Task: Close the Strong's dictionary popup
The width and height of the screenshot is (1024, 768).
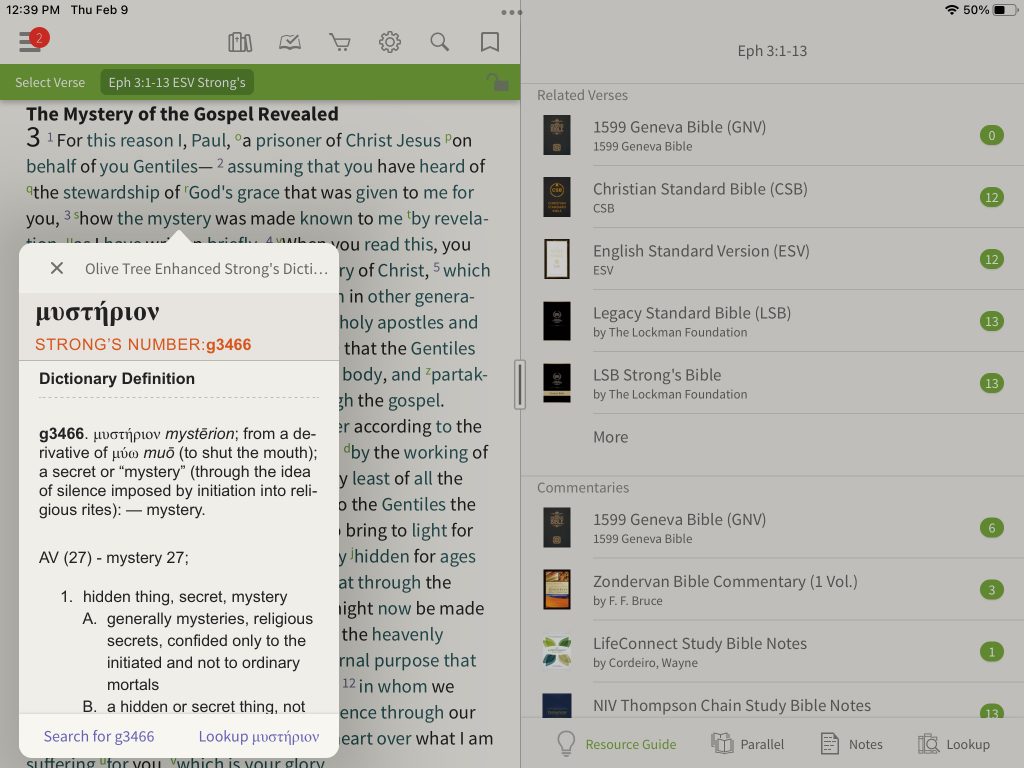Action: click(x=57, y=268)
